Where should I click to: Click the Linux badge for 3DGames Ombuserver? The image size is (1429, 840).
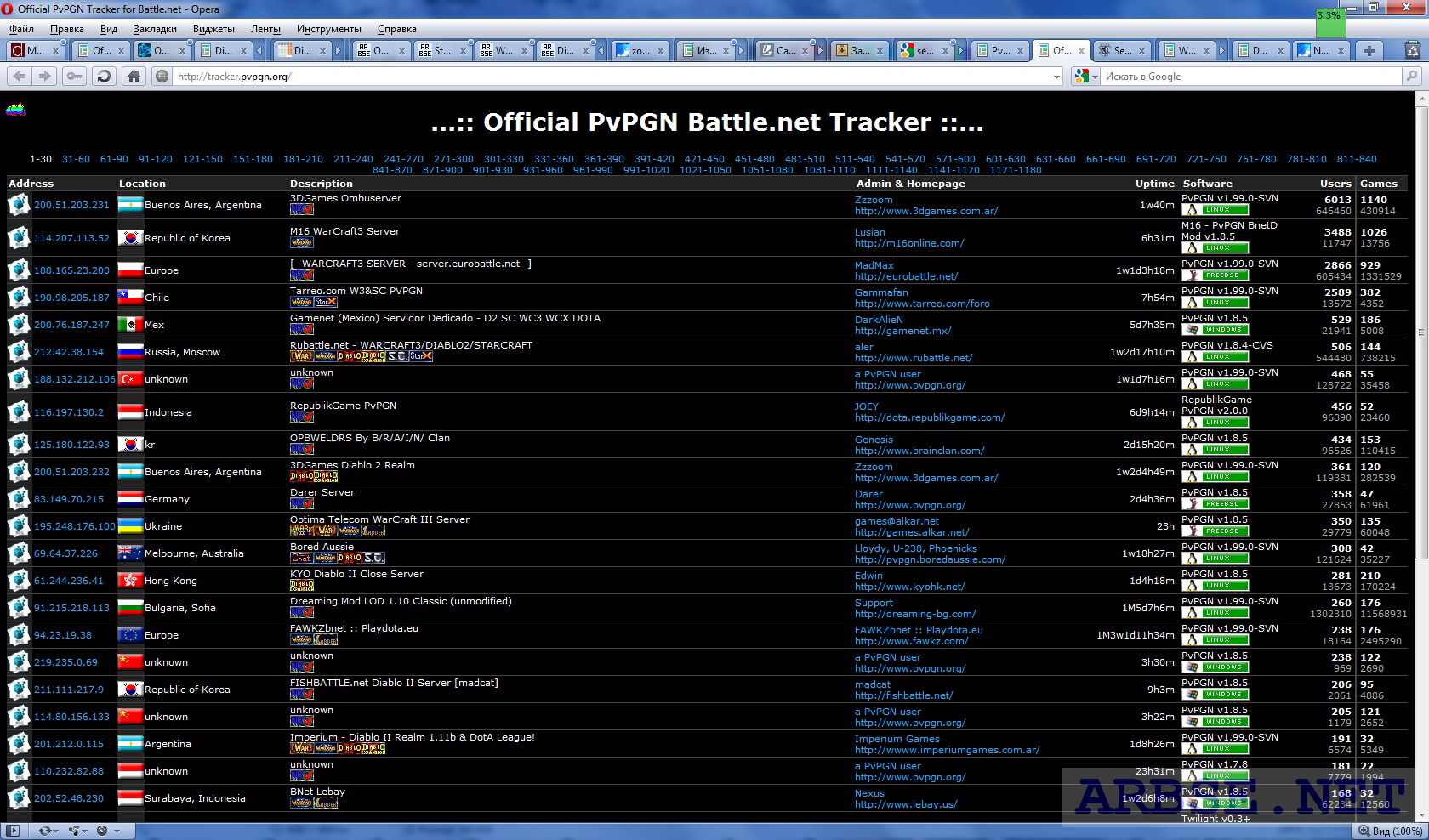1216,209
